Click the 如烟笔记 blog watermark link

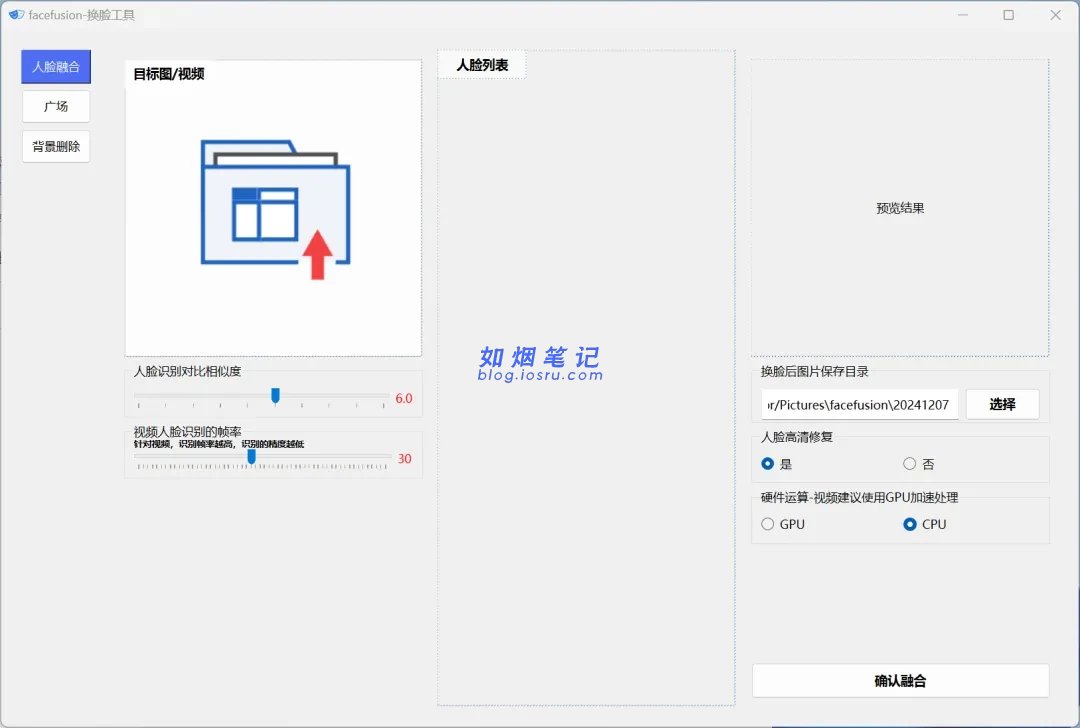click(x=540, y=364)
